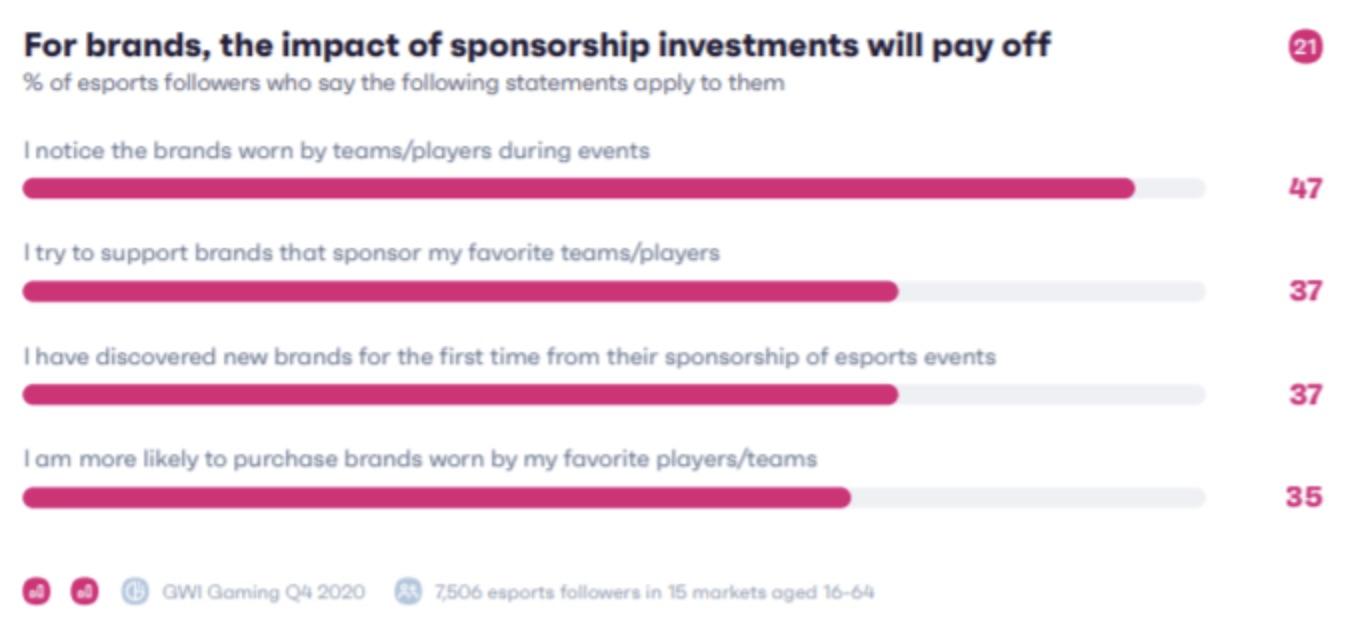Click the subtitle '% of esports followers' text
The height and width of the screenshot is (620, 1370).
pyautogui.click(x=404, y=83)
